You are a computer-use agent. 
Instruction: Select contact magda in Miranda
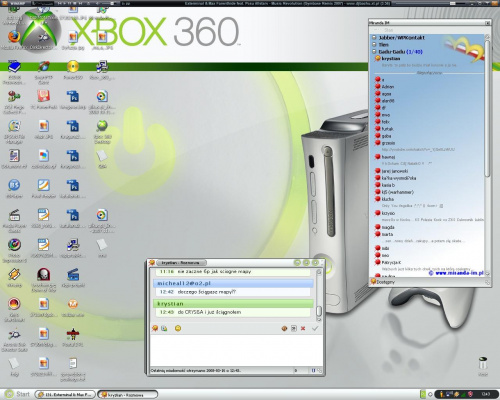(x=388, y=227)
